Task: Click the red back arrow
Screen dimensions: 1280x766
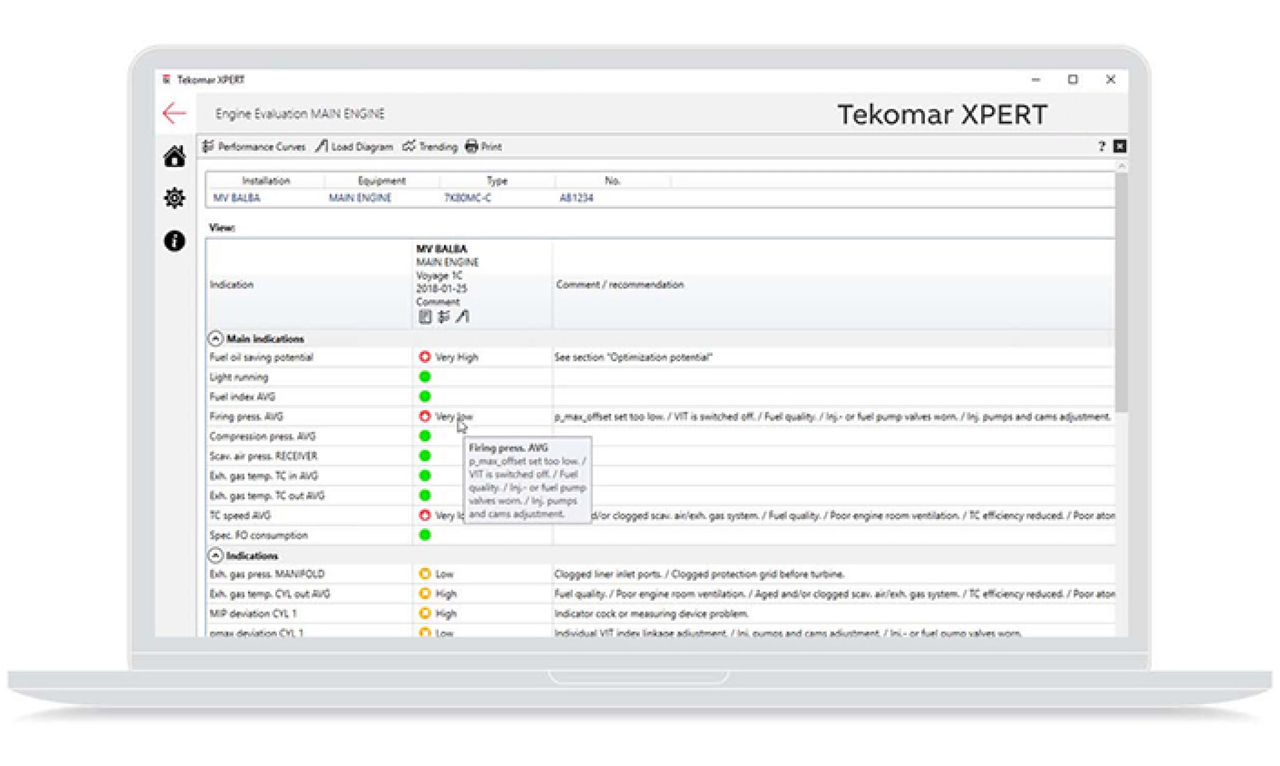Action: (174, 114)
